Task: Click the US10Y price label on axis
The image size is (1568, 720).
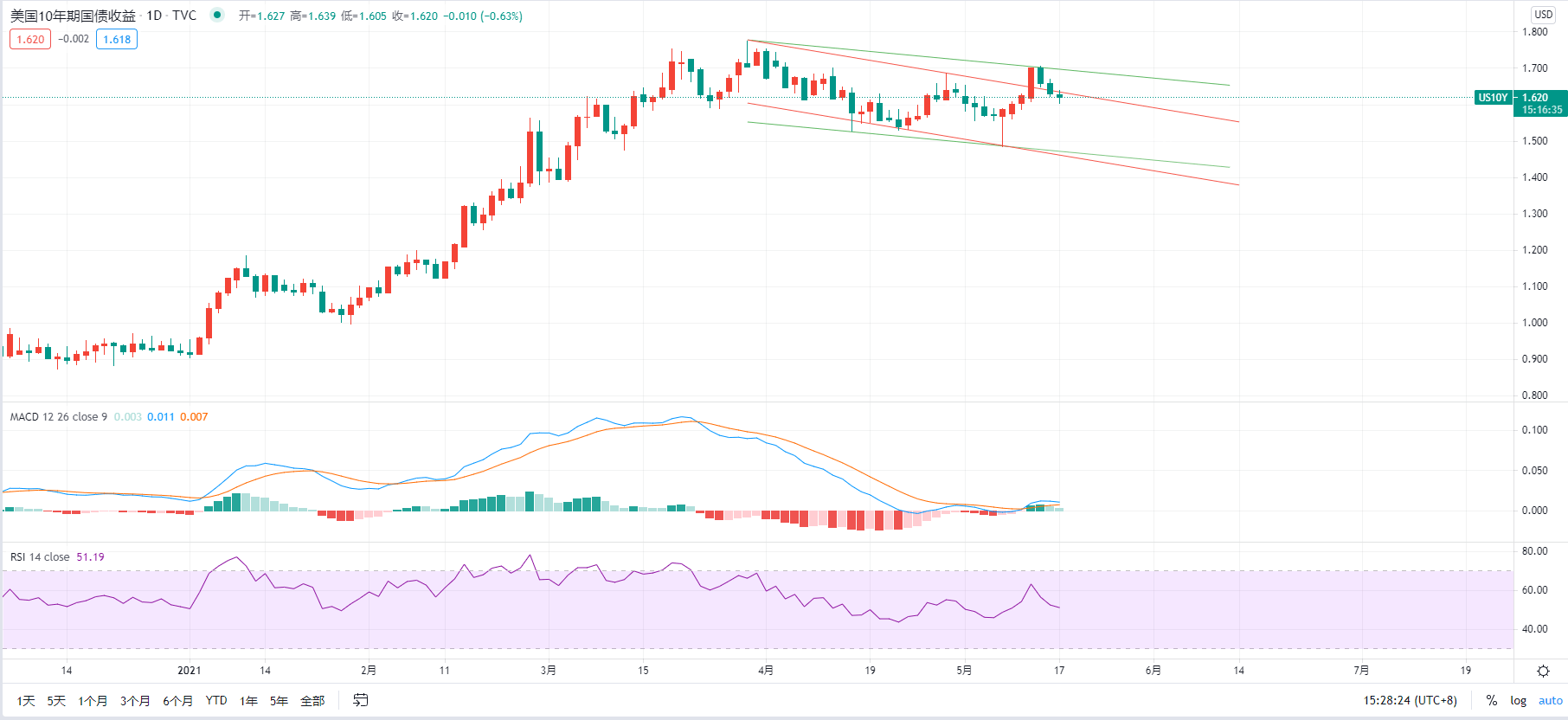Action: point(1493,98)
